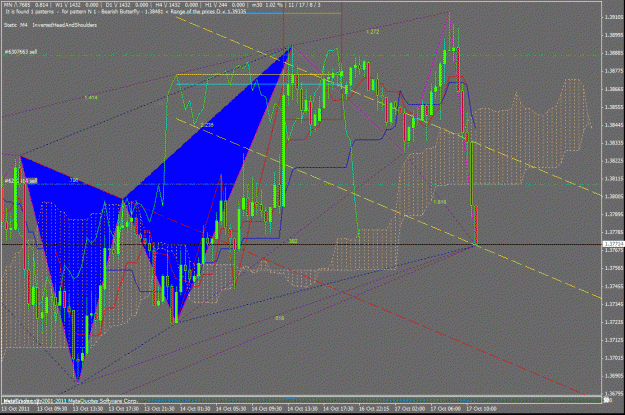The width and height of the screenshot is (625, 415).
Task: Click the 1.36905 price scale label
Action: pyautogui.click(x=614, y=376)
